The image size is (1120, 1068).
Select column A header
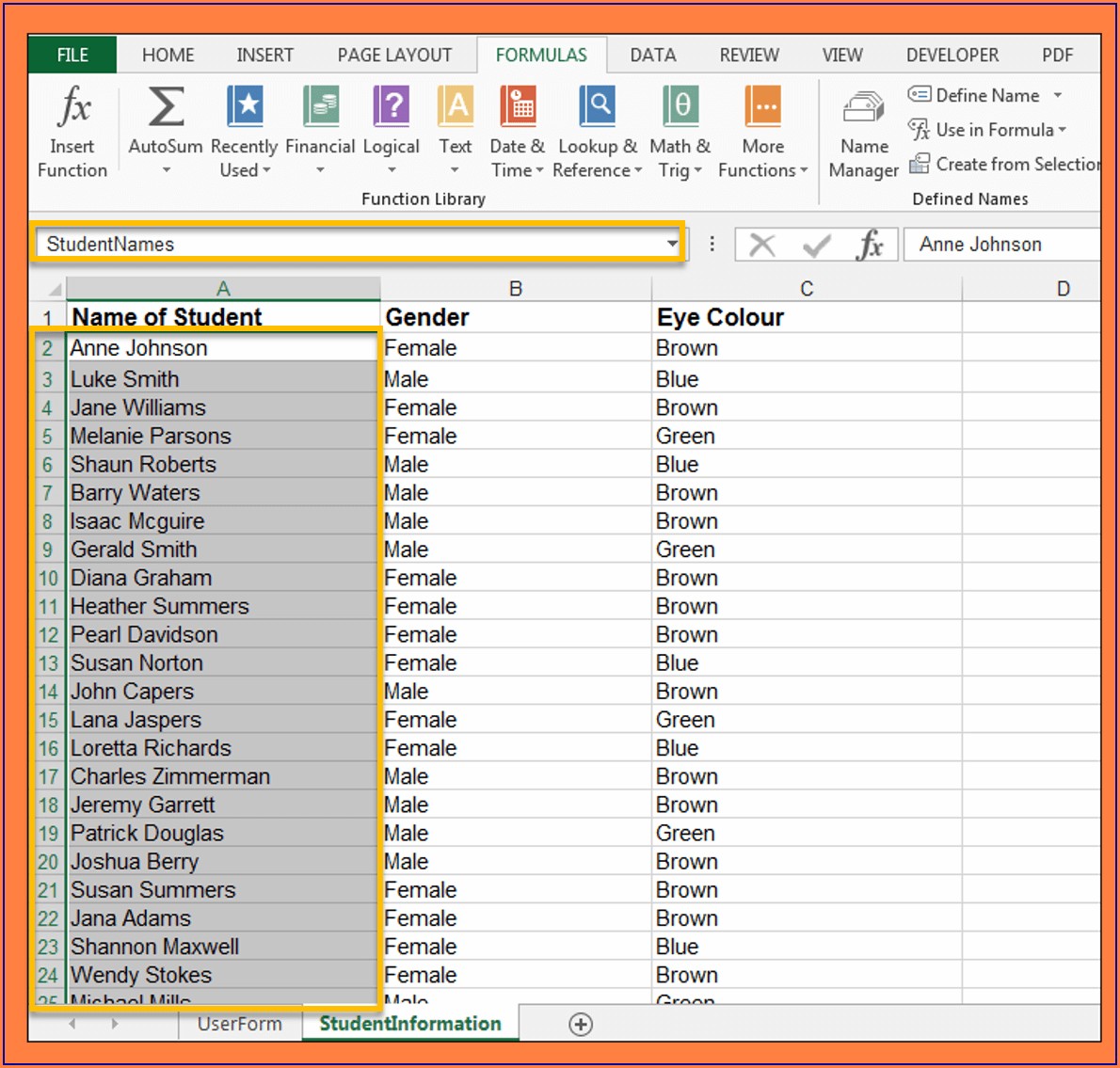click(223, 289)
